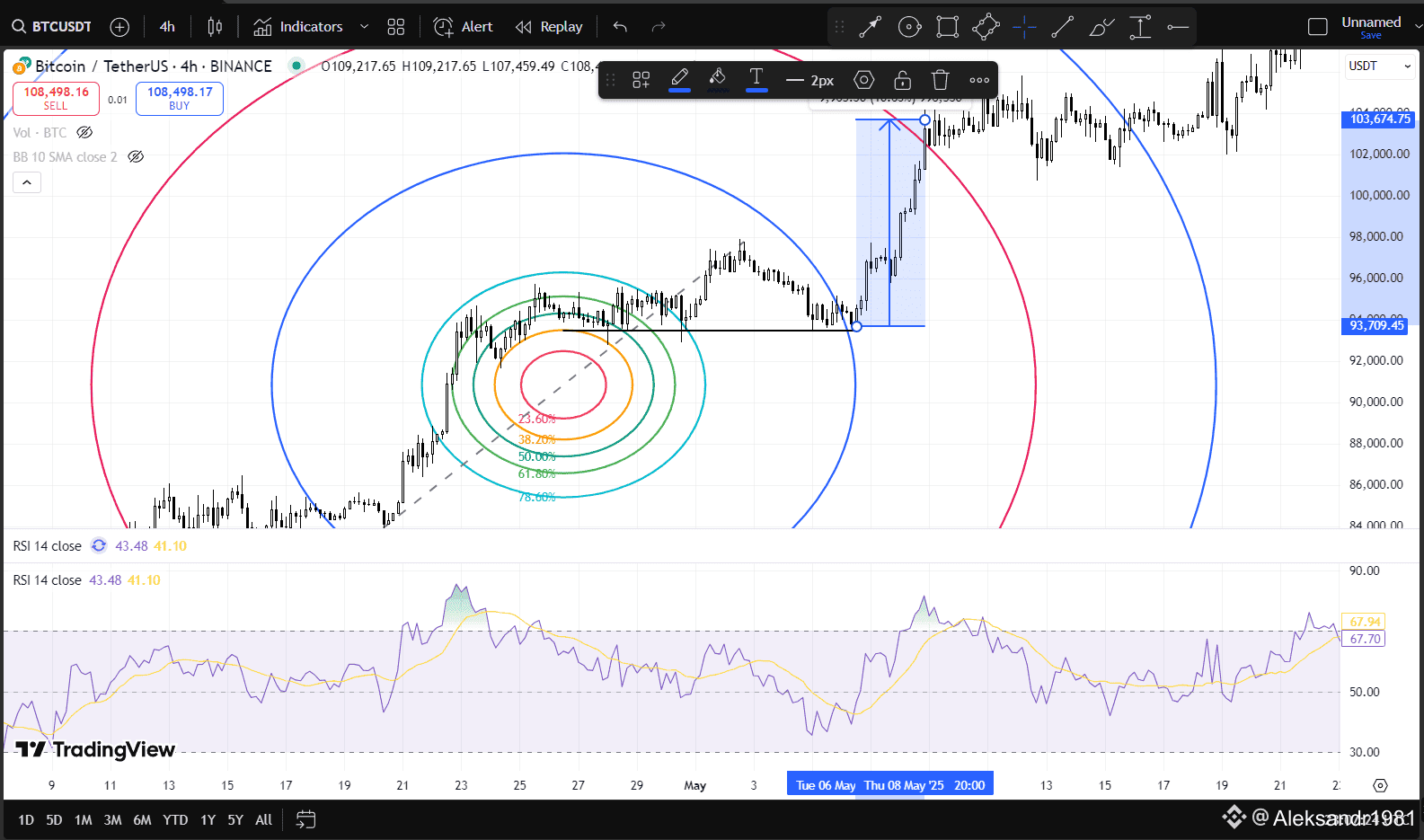Open the Alert creation button
Screen dimensions: 1424x840
coord(464,27)
